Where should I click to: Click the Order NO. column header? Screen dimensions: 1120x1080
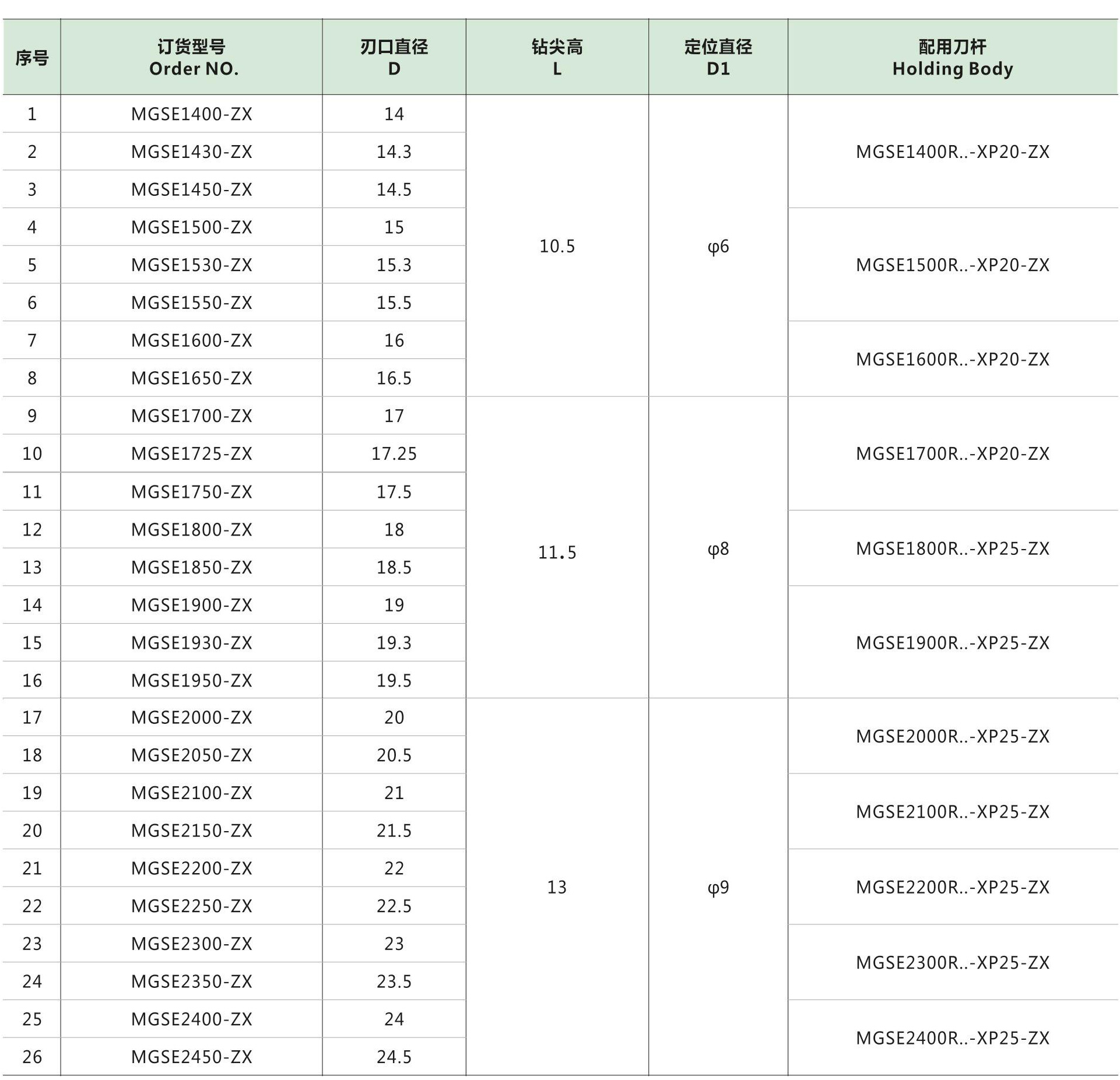coord(191,57)
